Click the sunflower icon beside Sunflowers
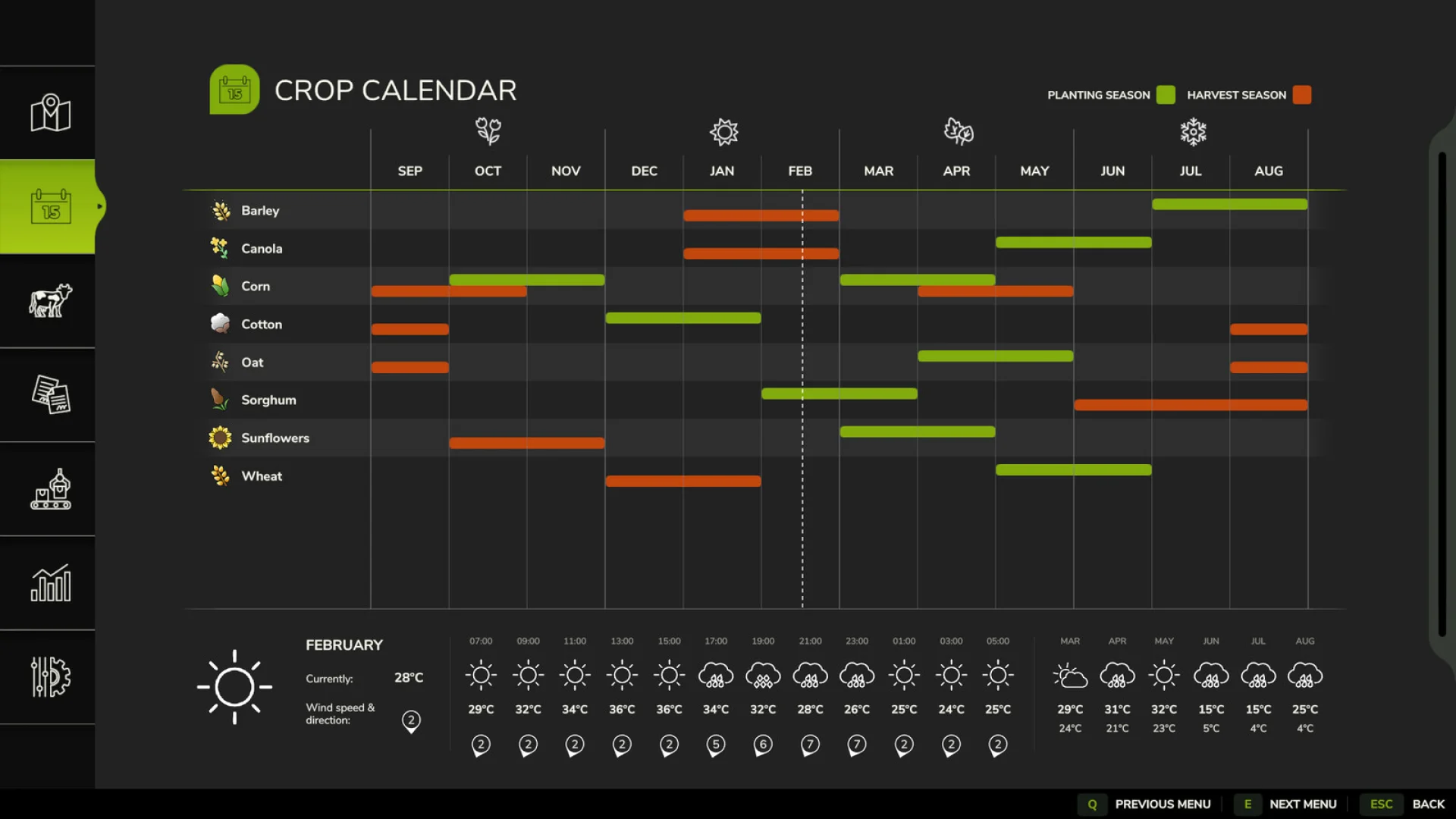Viewport: 1456px width, 819px height. [x=220, y=438]
